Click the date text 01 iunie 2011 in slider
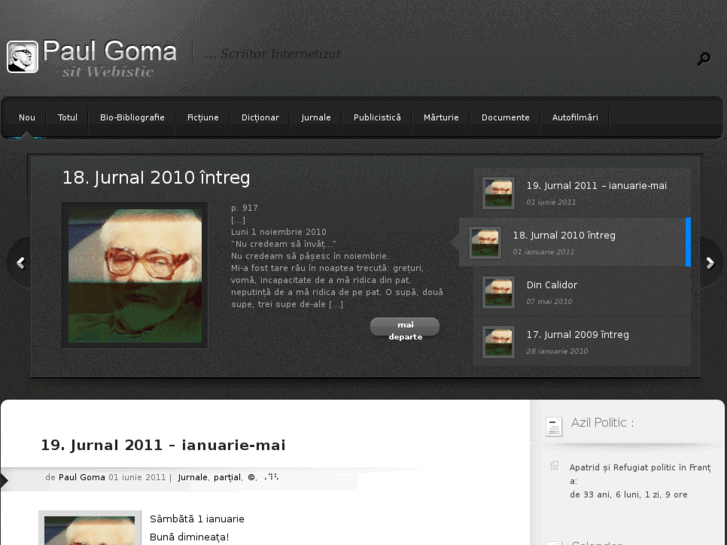The width and height of the screenshot is (727, 545). tap(551, 202)
